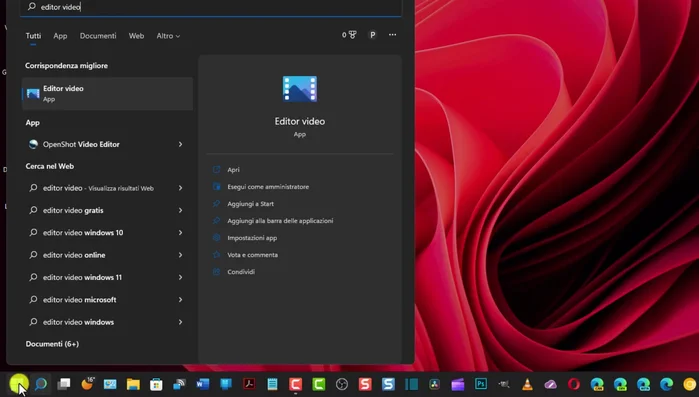Open the blue Snagit Editor taskbar icon
This screenshot has height=397, width=699.
click(388, 384)
